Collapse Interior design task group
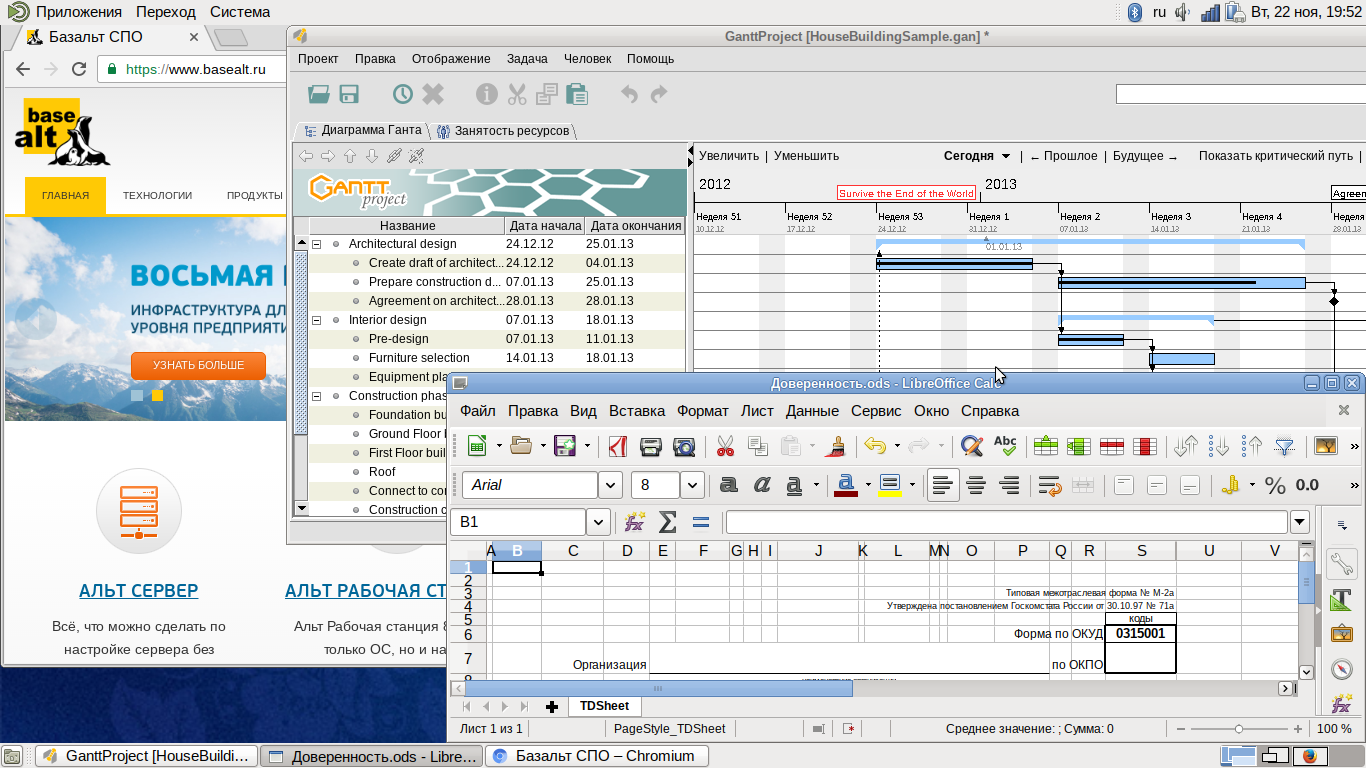Image resolution: width=1366 pixels, height=768 pixels. (316, 320)
